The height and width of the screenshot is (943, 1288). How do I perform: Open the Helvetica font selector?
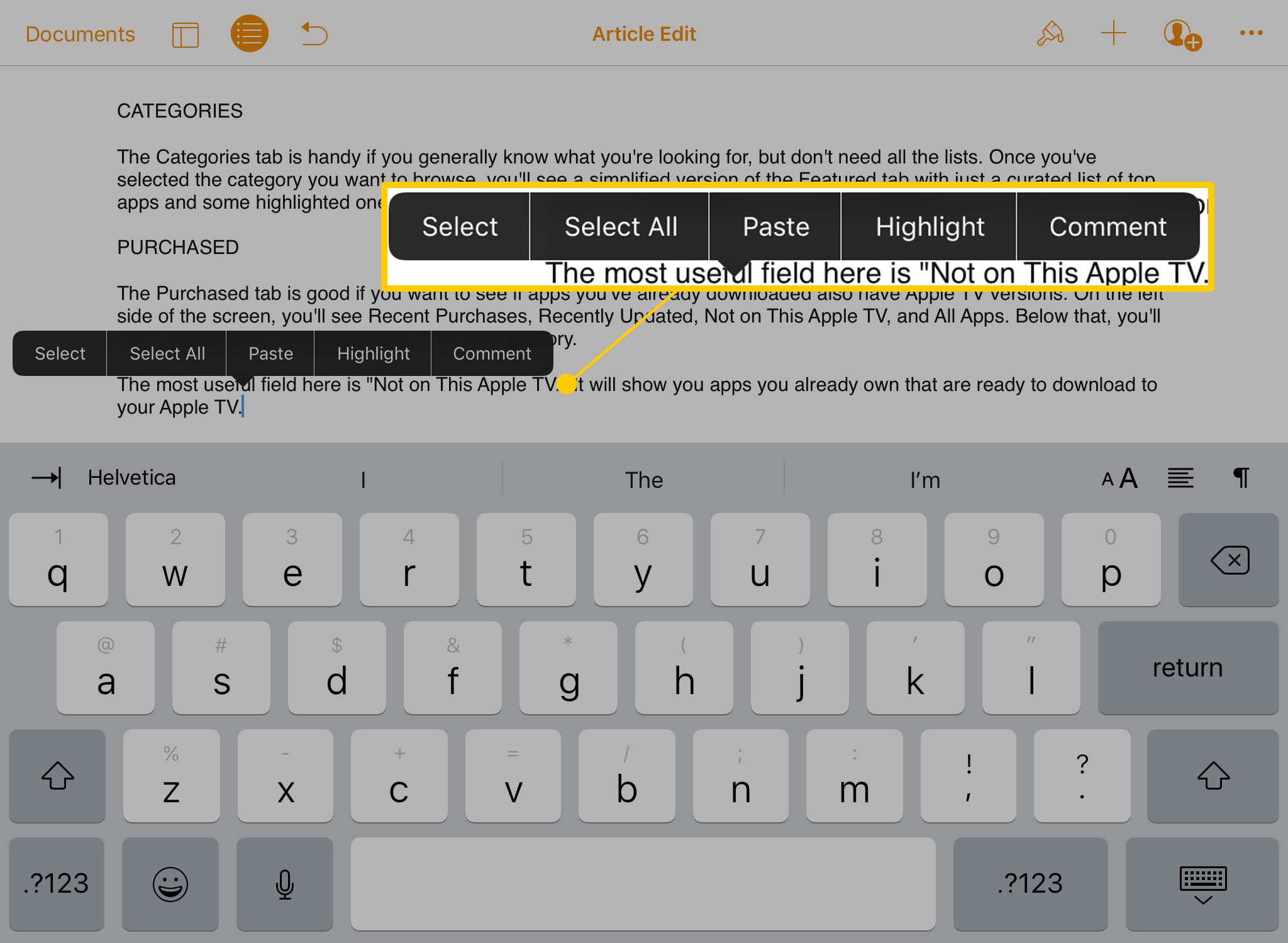pos(131,478)
